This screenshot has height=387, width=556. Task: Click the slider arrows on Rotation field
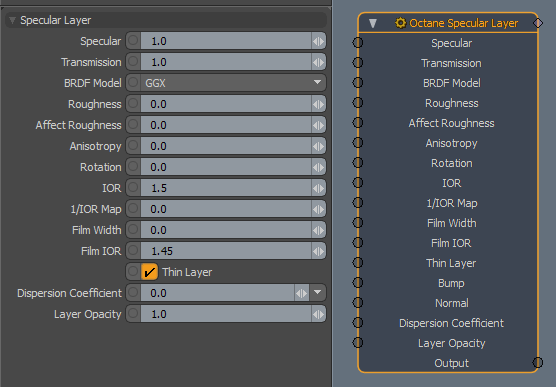[318, 167]
